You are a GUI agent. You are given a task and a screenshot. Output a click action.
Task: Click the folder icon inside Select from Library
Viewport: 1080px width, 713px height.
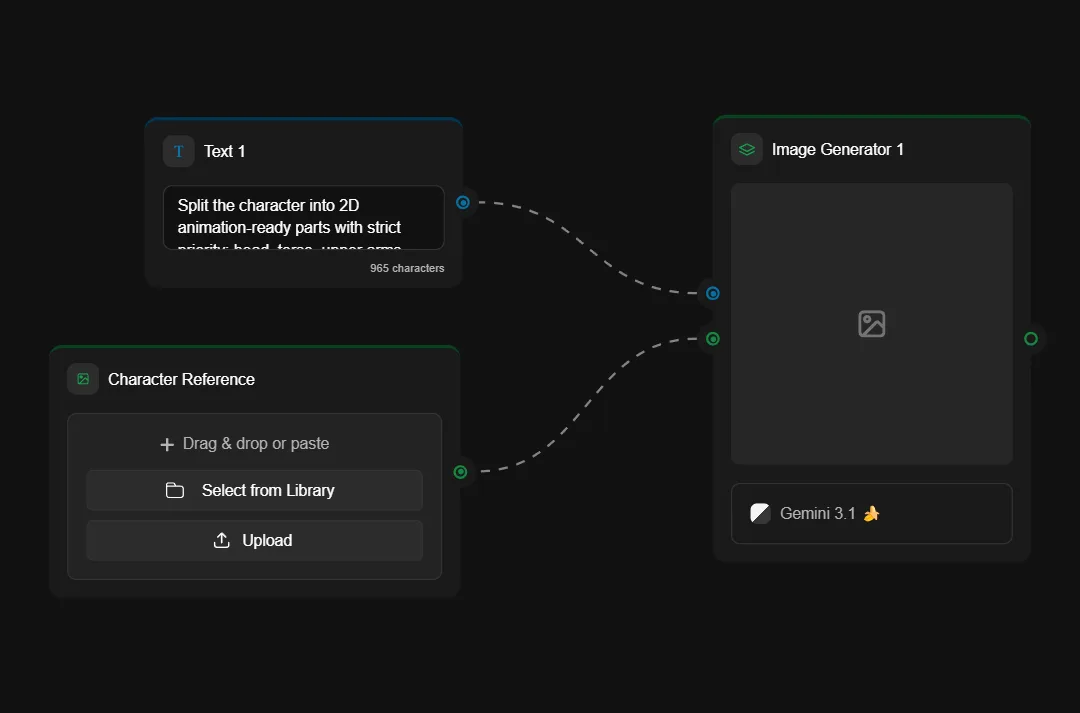click(175, 490)
